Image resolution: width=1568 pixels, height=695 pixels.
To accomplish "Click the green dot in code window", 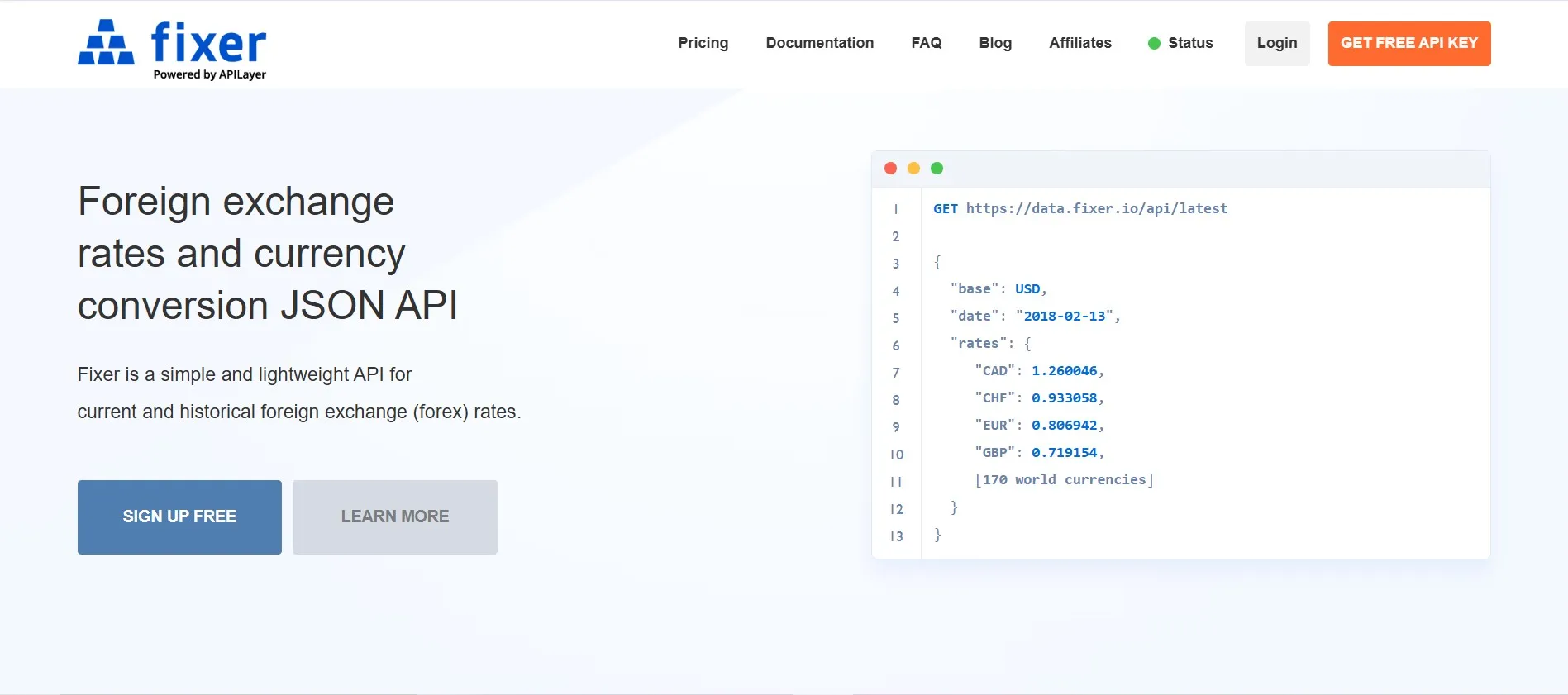I will (x=937, y=169).
